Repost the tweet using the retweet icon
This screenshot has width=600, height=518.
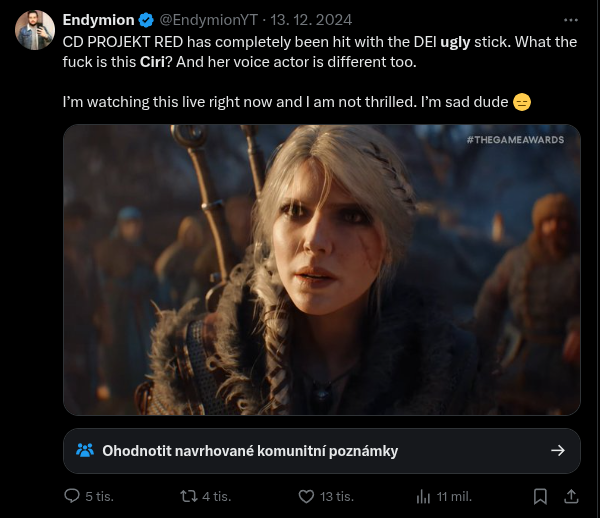[x=187, y=496]
